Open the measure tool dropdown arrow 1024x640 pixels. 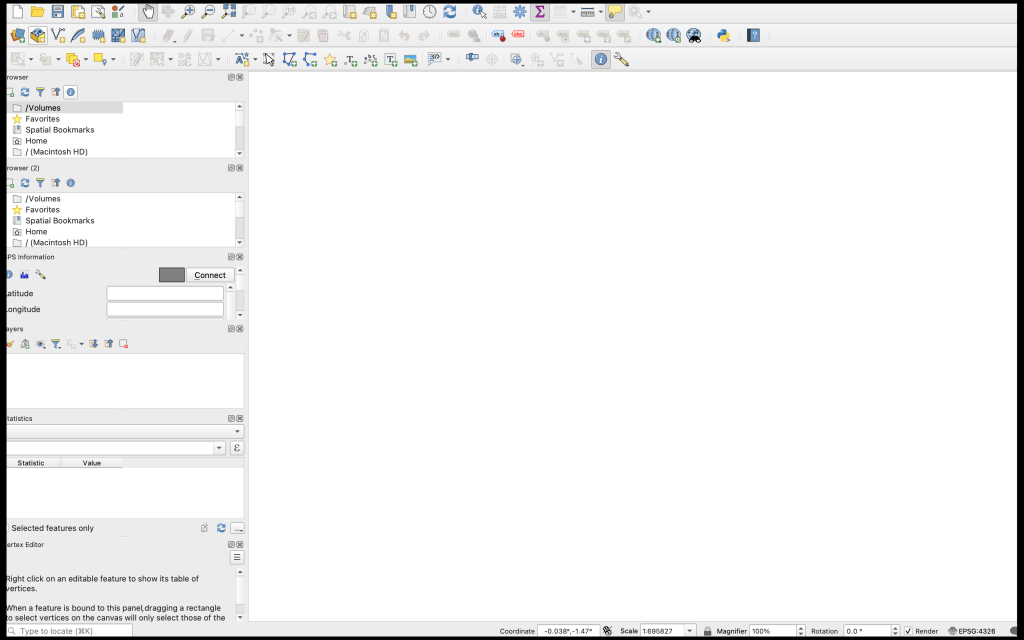click(600, 12)
